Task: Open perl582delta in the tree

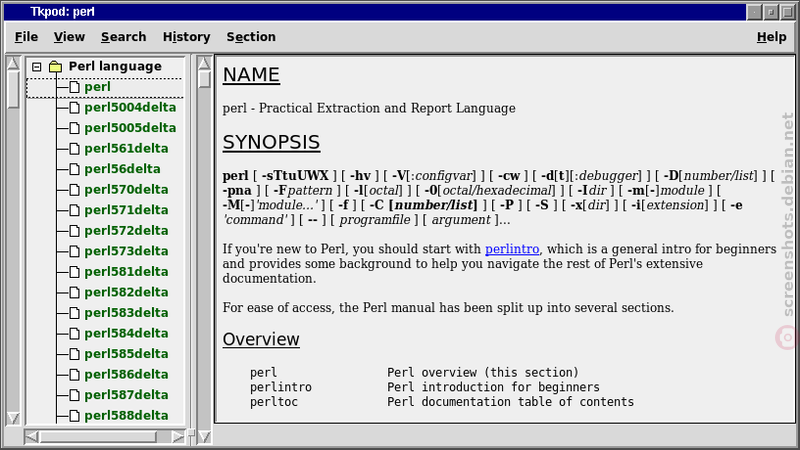Action: coord(126,292)
